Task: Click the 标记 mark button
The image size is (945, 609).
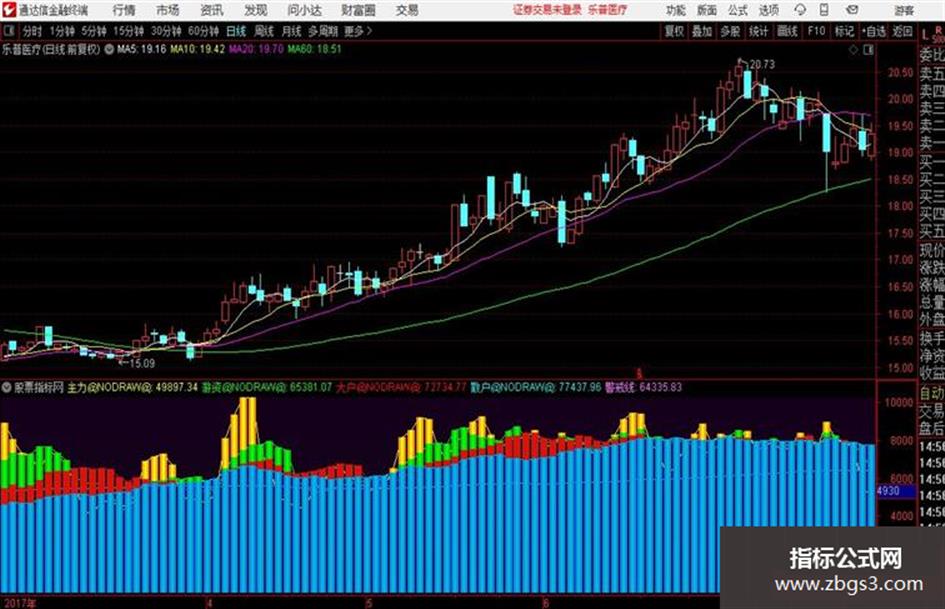Action: click(x=844, y=31)
